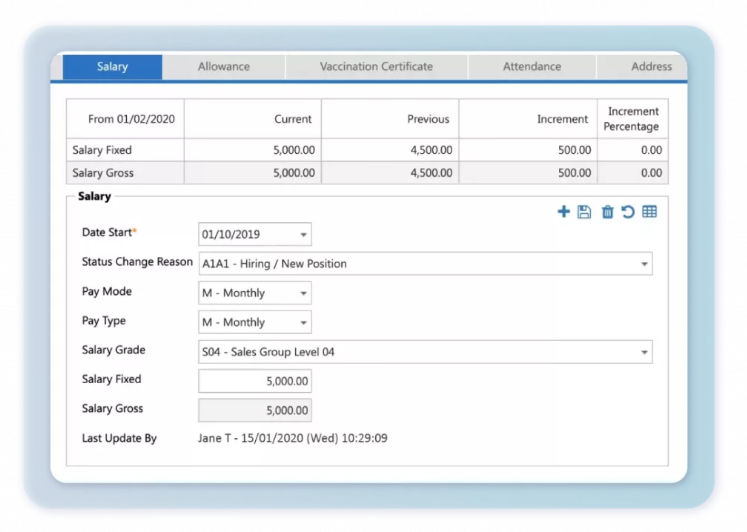
Task: Open the Pay Type dropdown
Action: click(303, 322)
